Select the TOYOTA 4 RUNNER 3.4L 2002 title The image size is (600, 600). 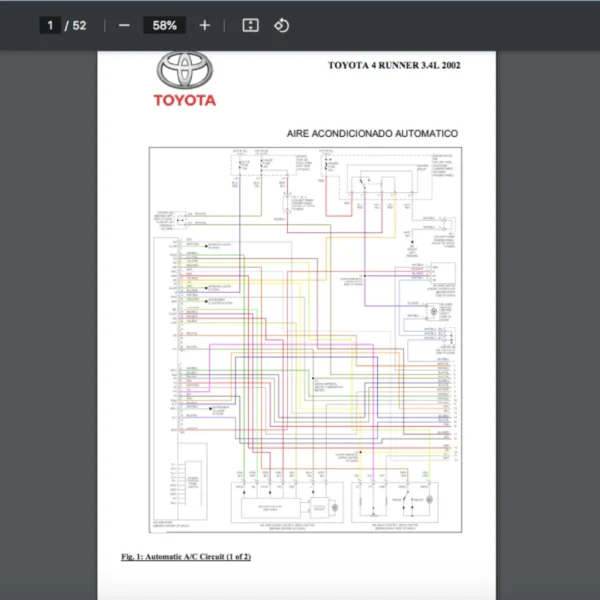[394, 66]
